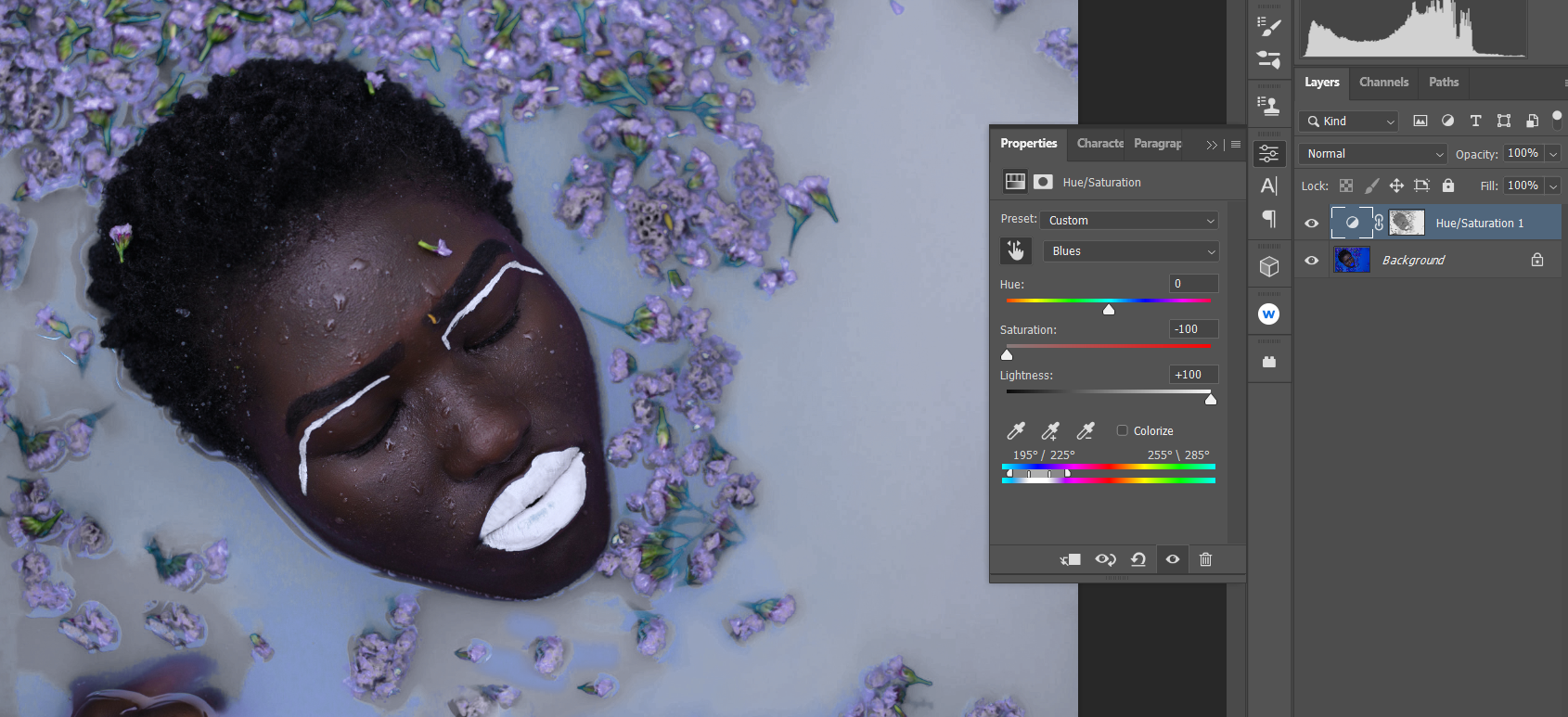
Task: Open the plugins panel icon in dock
Action: coord(1268,362)
